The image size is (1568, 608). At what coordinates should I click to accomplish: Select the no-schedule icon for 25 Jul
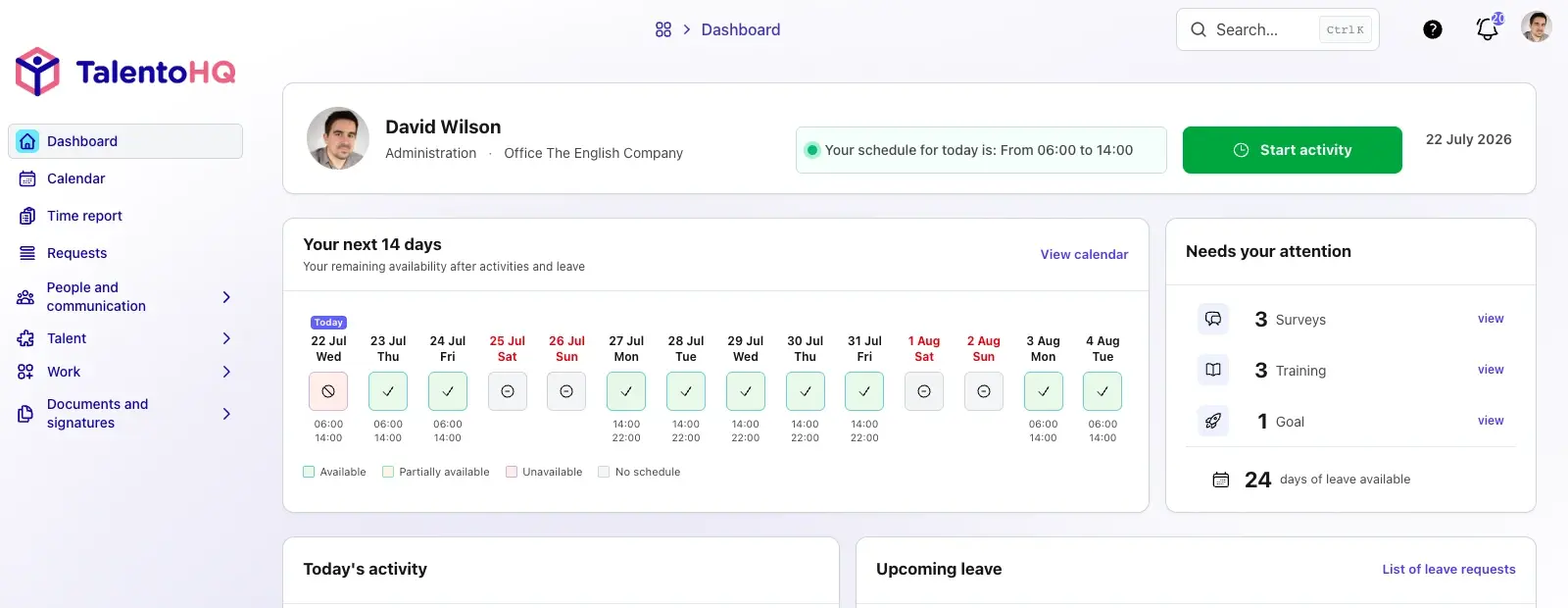pos(508,391)
